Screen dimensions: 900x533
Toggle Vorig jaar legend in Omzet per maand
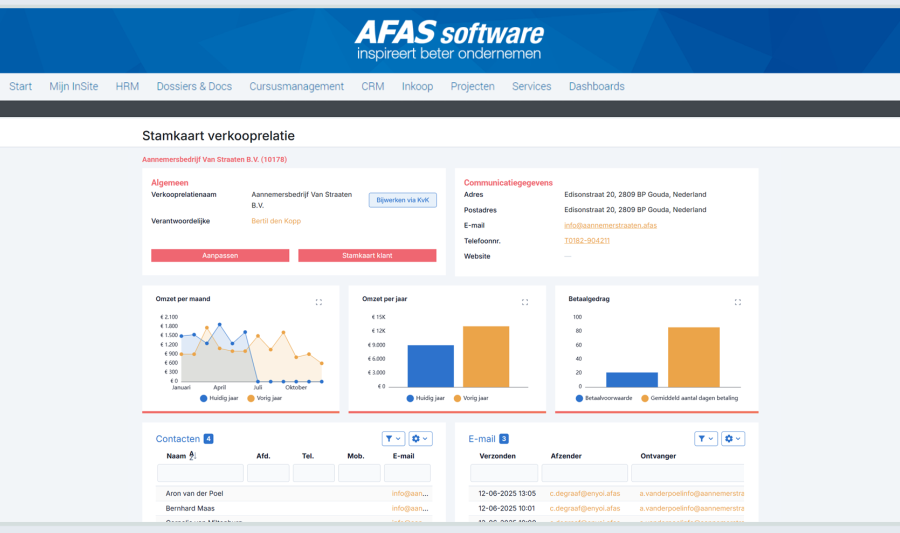[265, 398]
